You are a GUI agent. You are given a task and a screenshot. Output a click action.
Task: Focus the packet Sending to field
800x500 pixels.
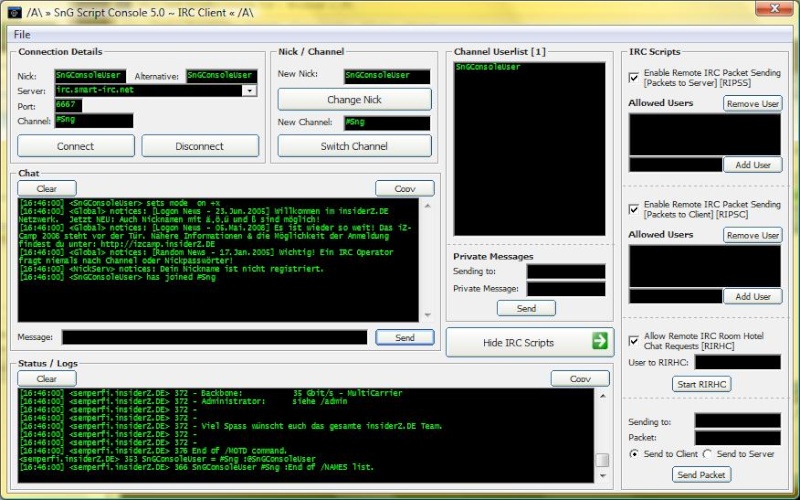tap(738, 421)
